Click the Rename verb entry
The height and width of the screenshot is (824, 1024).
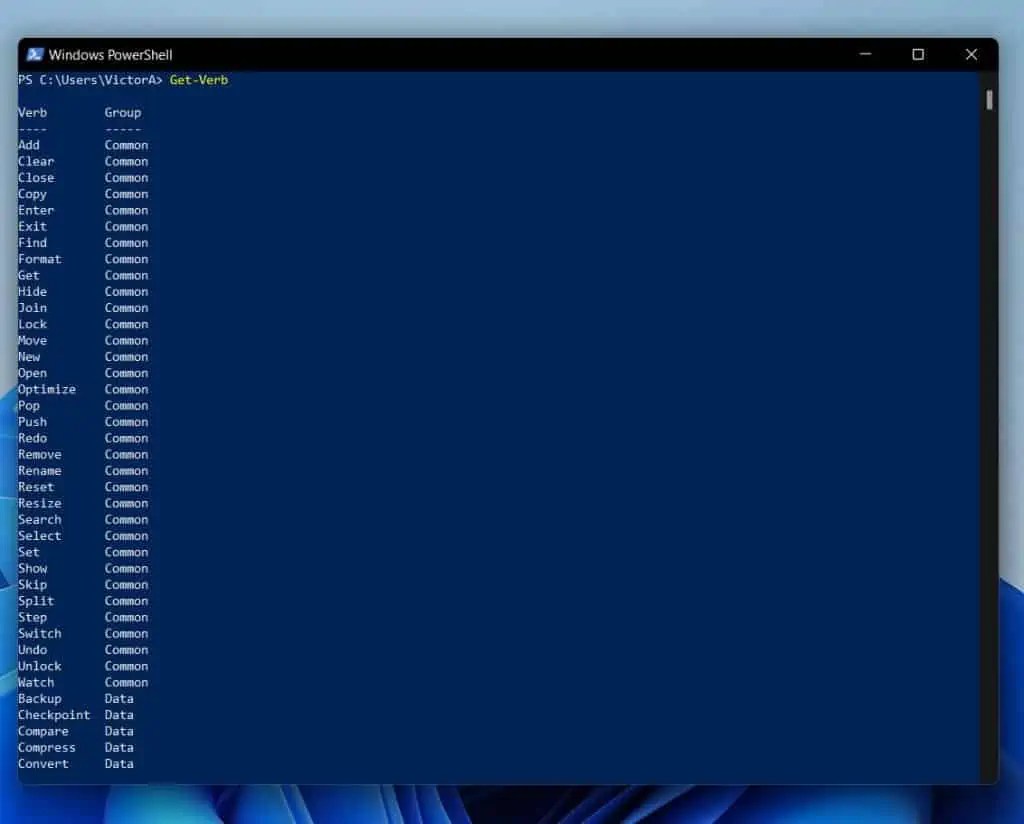[x=39, y=471]
